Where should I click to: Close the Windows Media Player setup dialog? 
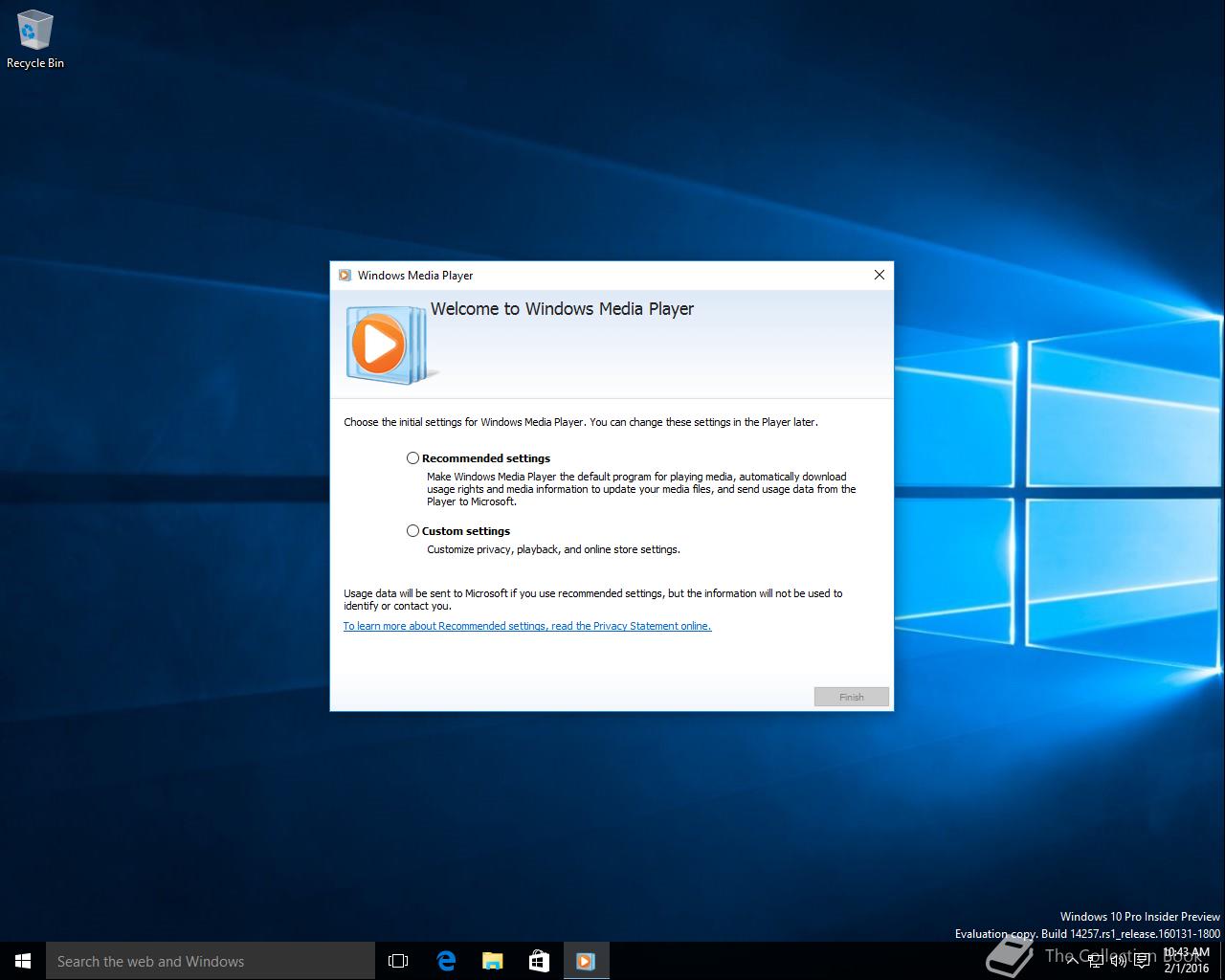tap(879, 276)
